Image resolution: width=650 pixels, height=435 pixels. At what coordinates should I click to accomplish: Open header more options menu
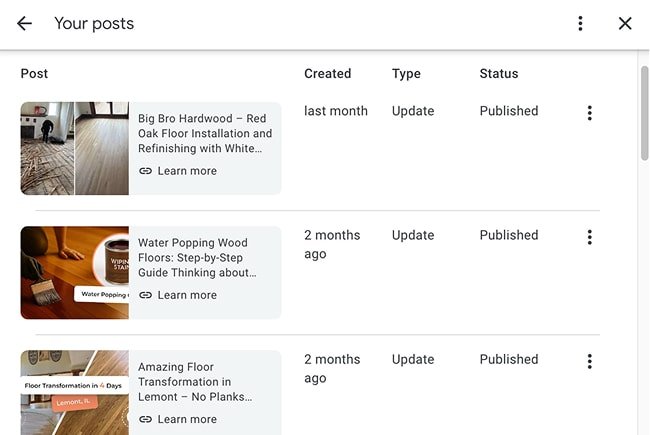(580, 23)
